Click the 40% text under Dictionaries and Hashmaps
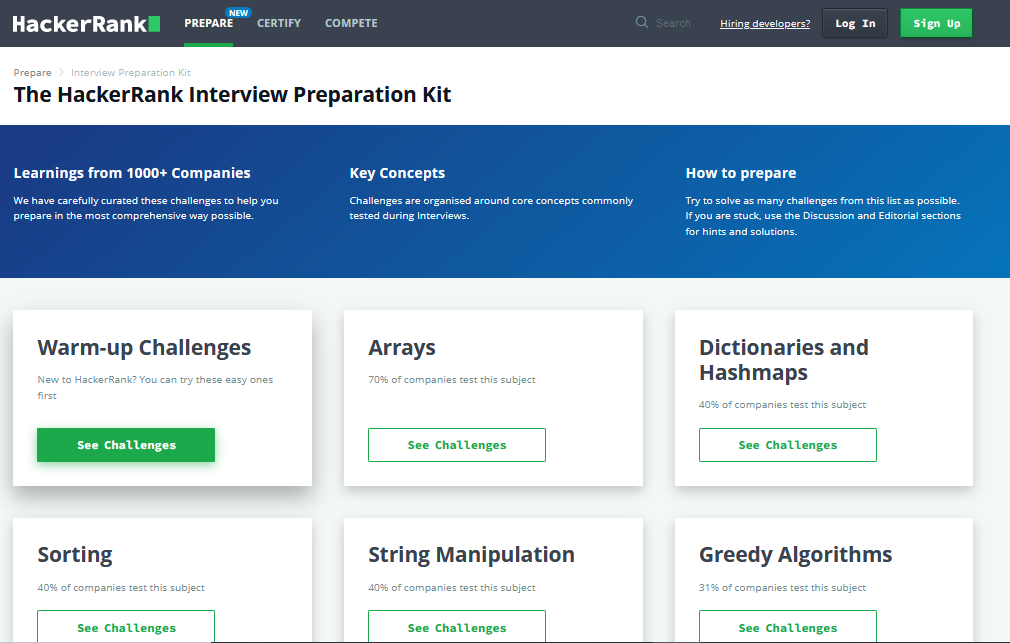 (x=783, y=405)
